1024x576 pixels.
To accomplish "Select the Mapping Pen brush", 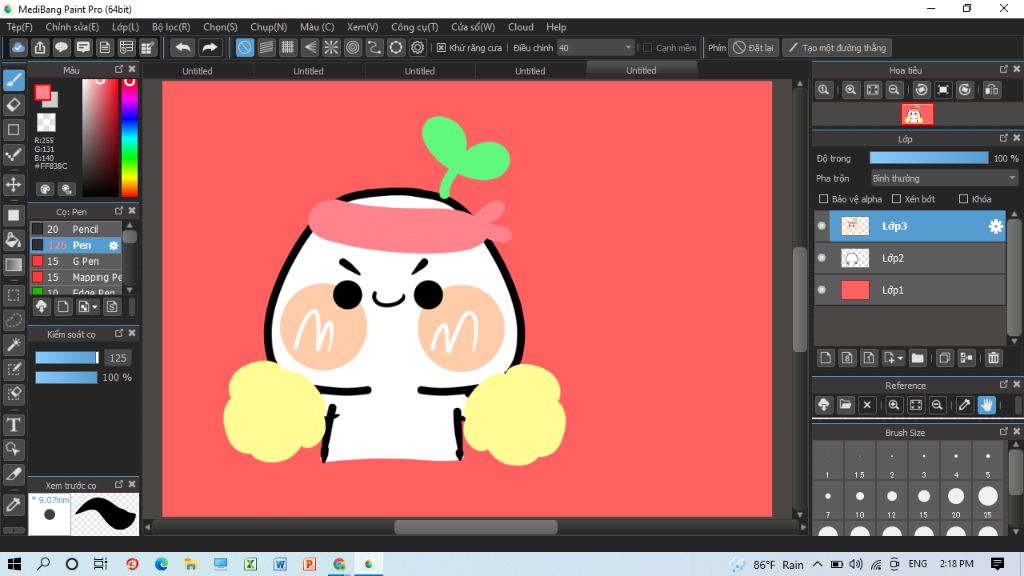I will click(76, 278).
